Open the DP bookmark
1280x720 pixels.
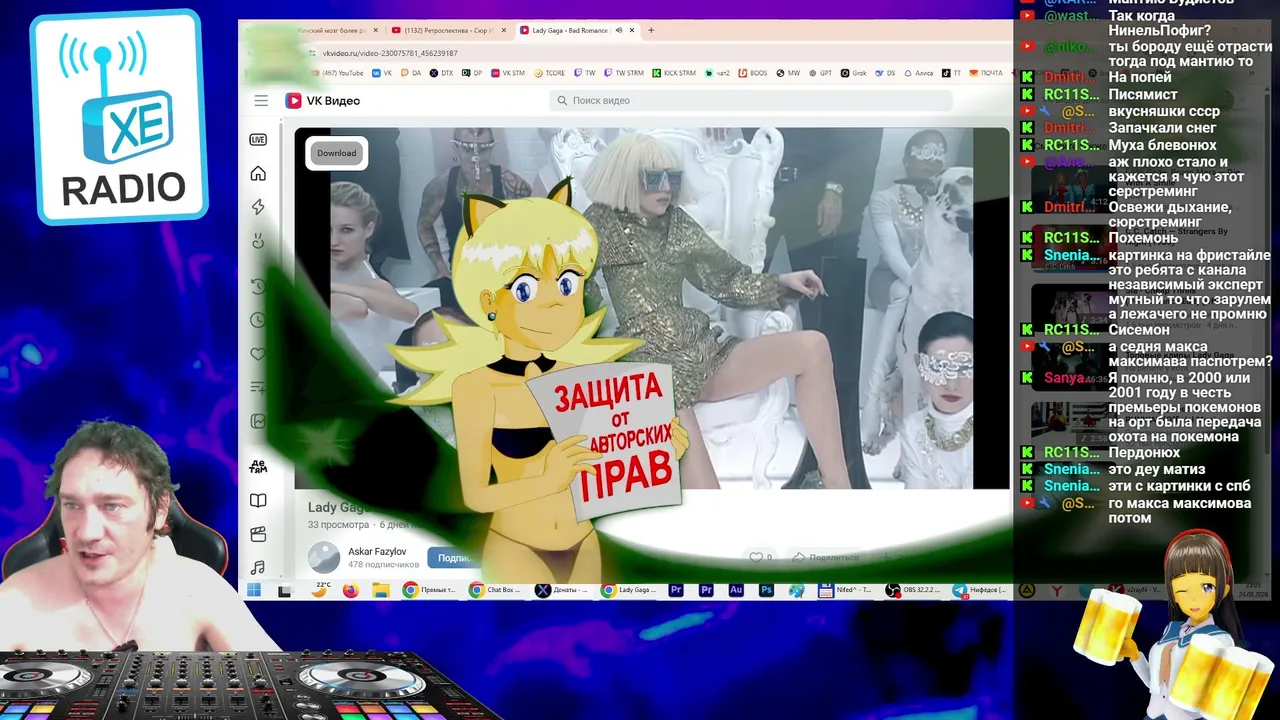tap(471, 73)
